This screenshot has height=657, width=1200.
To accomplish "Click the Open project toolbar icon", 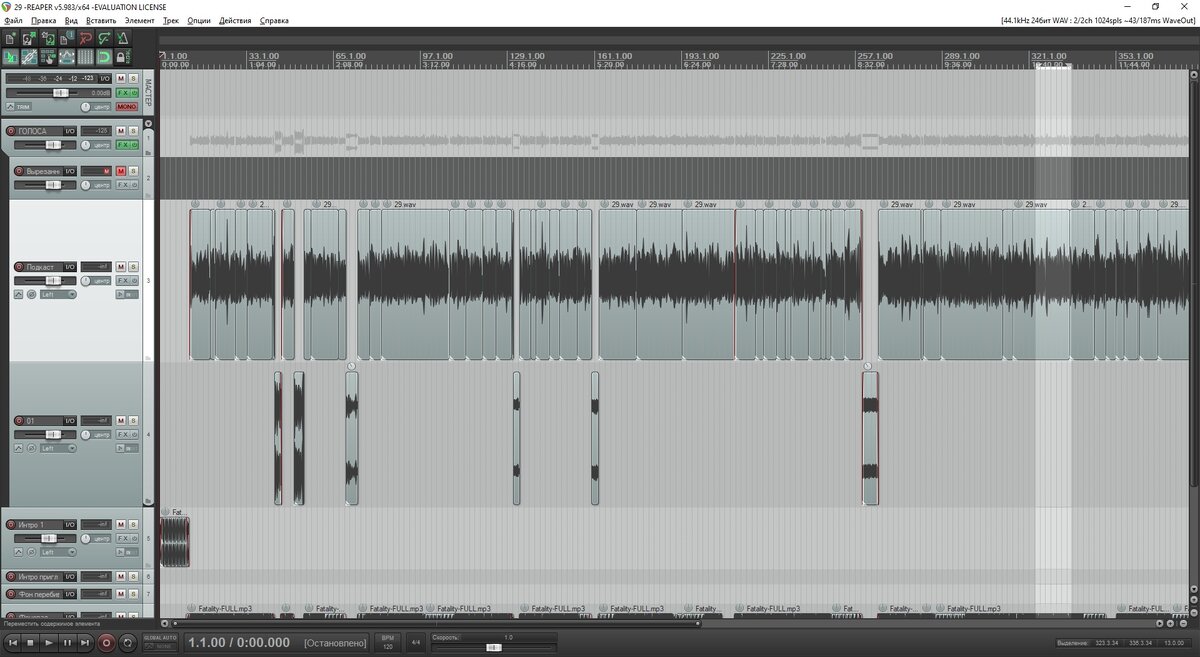I will tap(28, 39).
